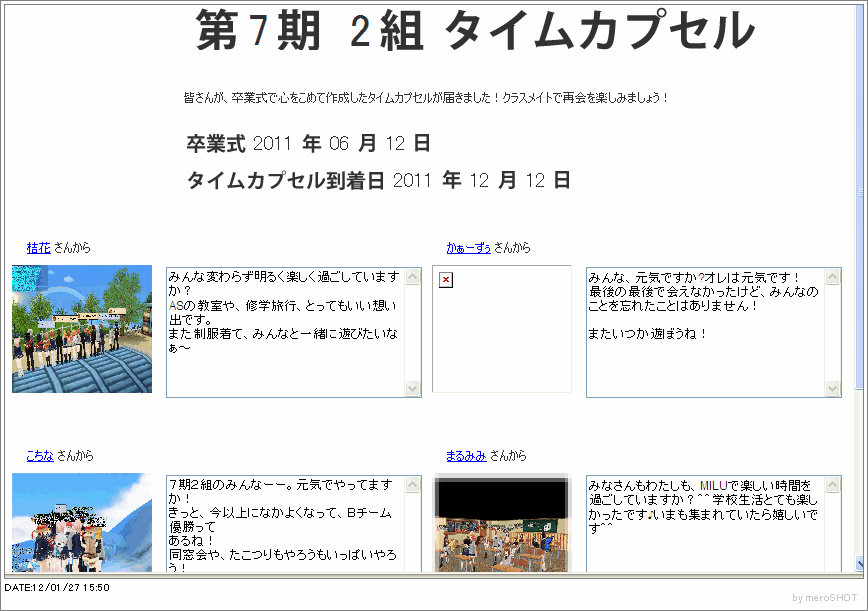868x611 pixels.
Task: Click the page scrollbar's bottom down arrow
Action: 859,565
